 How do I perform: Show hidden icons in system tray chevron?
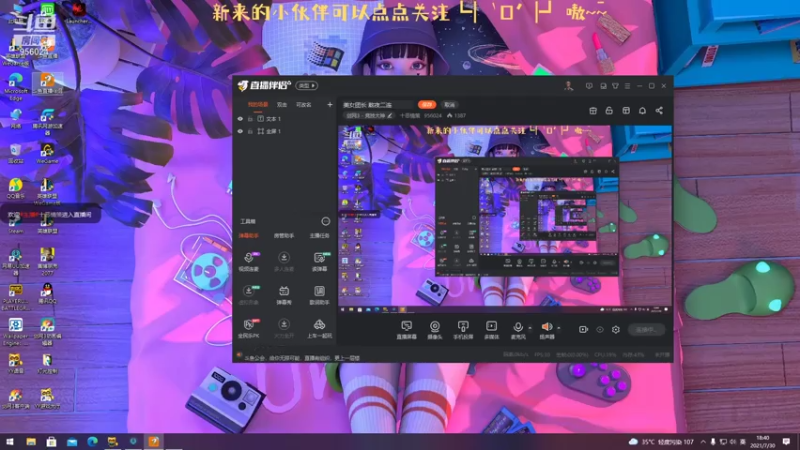pyautogui.click(x=703, y=441)
